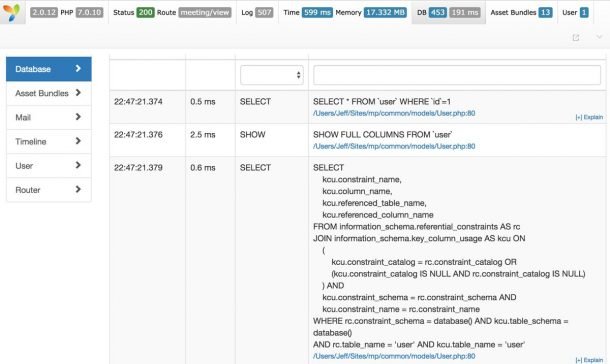Open the User sidebar panel
The height and width of the screenshot is (364, 610).
(x=49, y=166)
